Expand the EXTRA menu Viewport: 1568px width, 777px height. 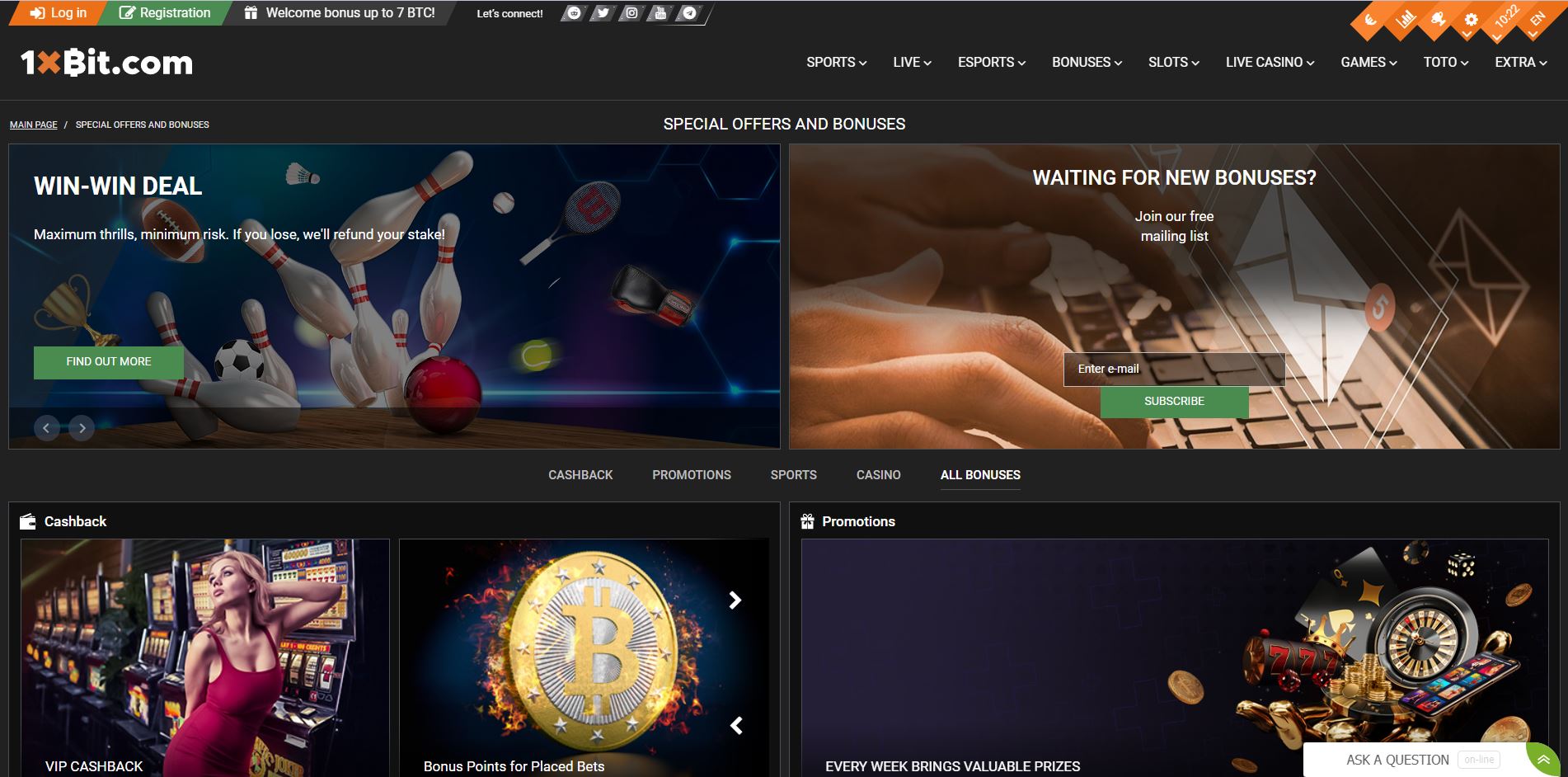(x=1521, y=63)
